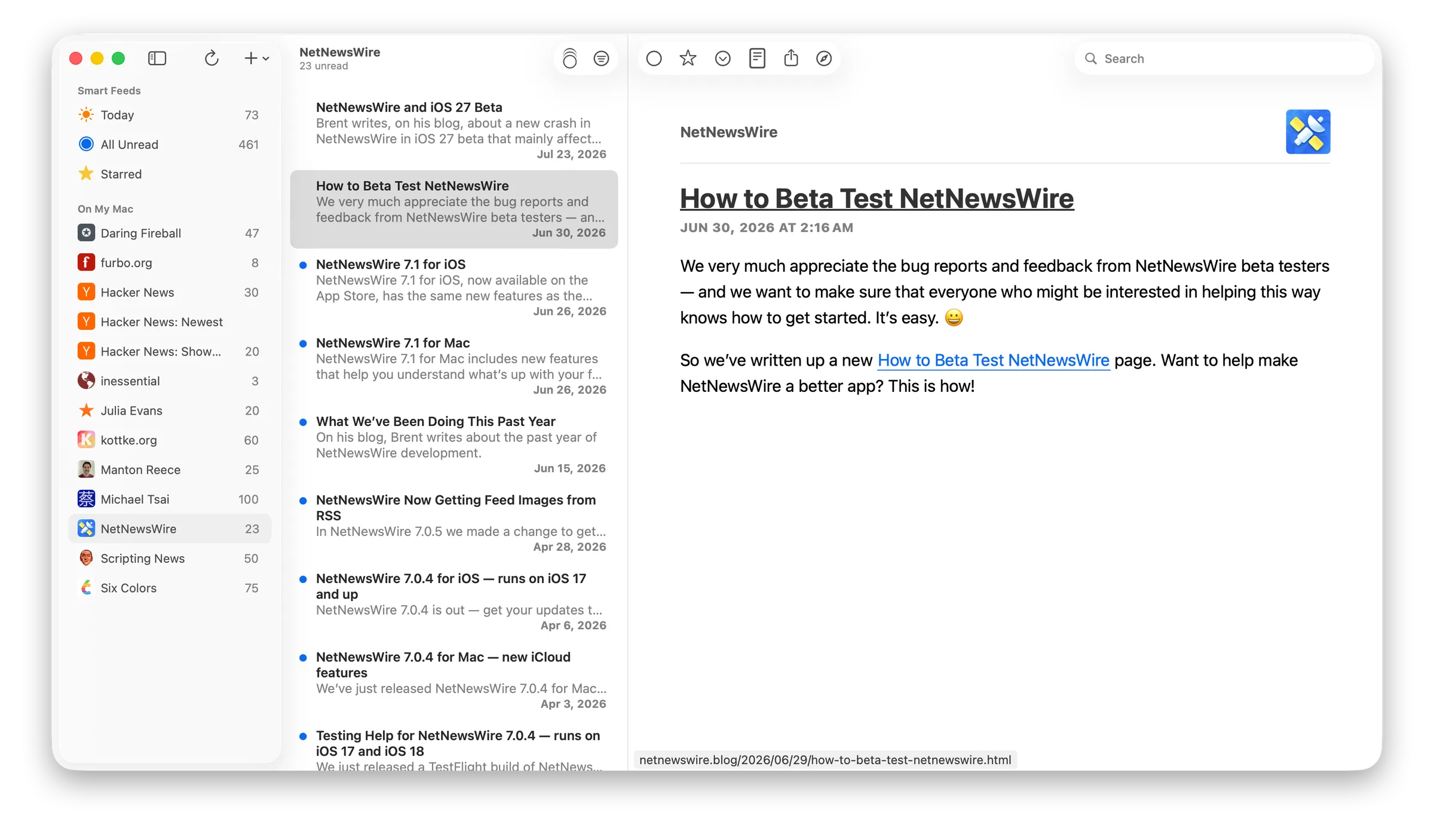Click the Smart Feeds section header
This screenshot has height=840, width=1434.
click(109, 91)
